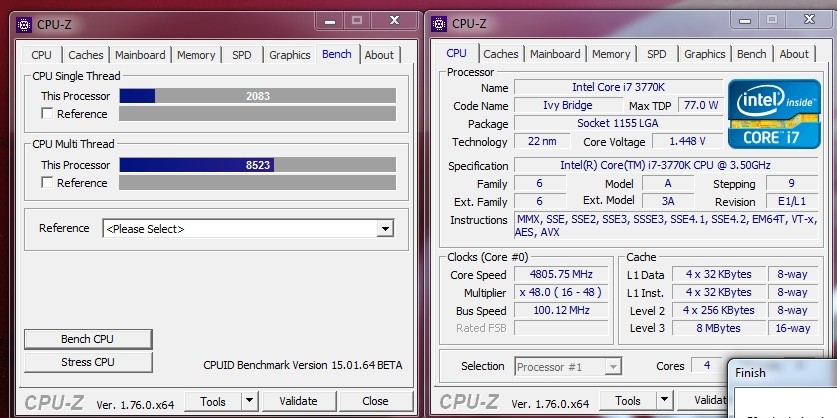Click empty single thread Reference bar
837x418 pixels.
[x=257, y=114]
